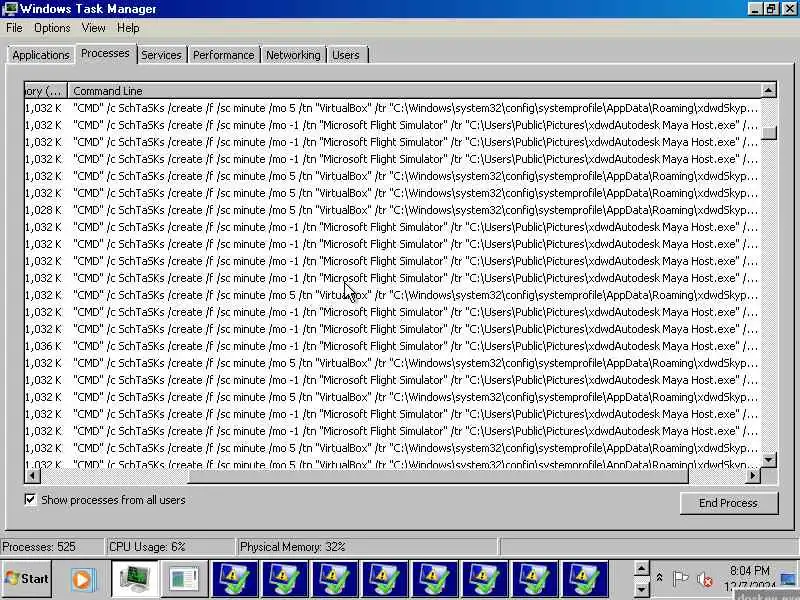Open the Start menu
Image resolution: width=800 pixels, height=600 pixels.
click(x=27, y=579)
